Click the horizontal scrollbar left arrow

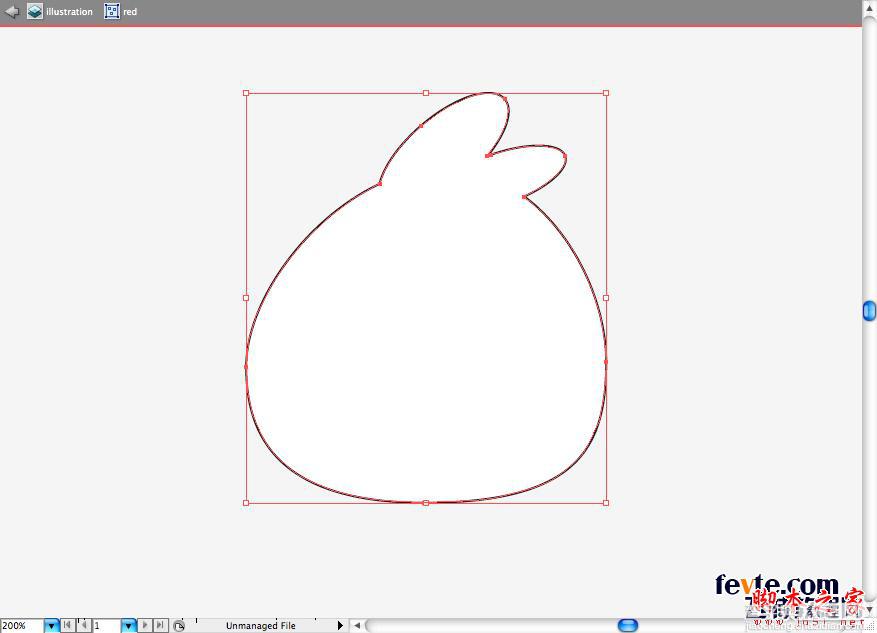click(x=357, y=626)
